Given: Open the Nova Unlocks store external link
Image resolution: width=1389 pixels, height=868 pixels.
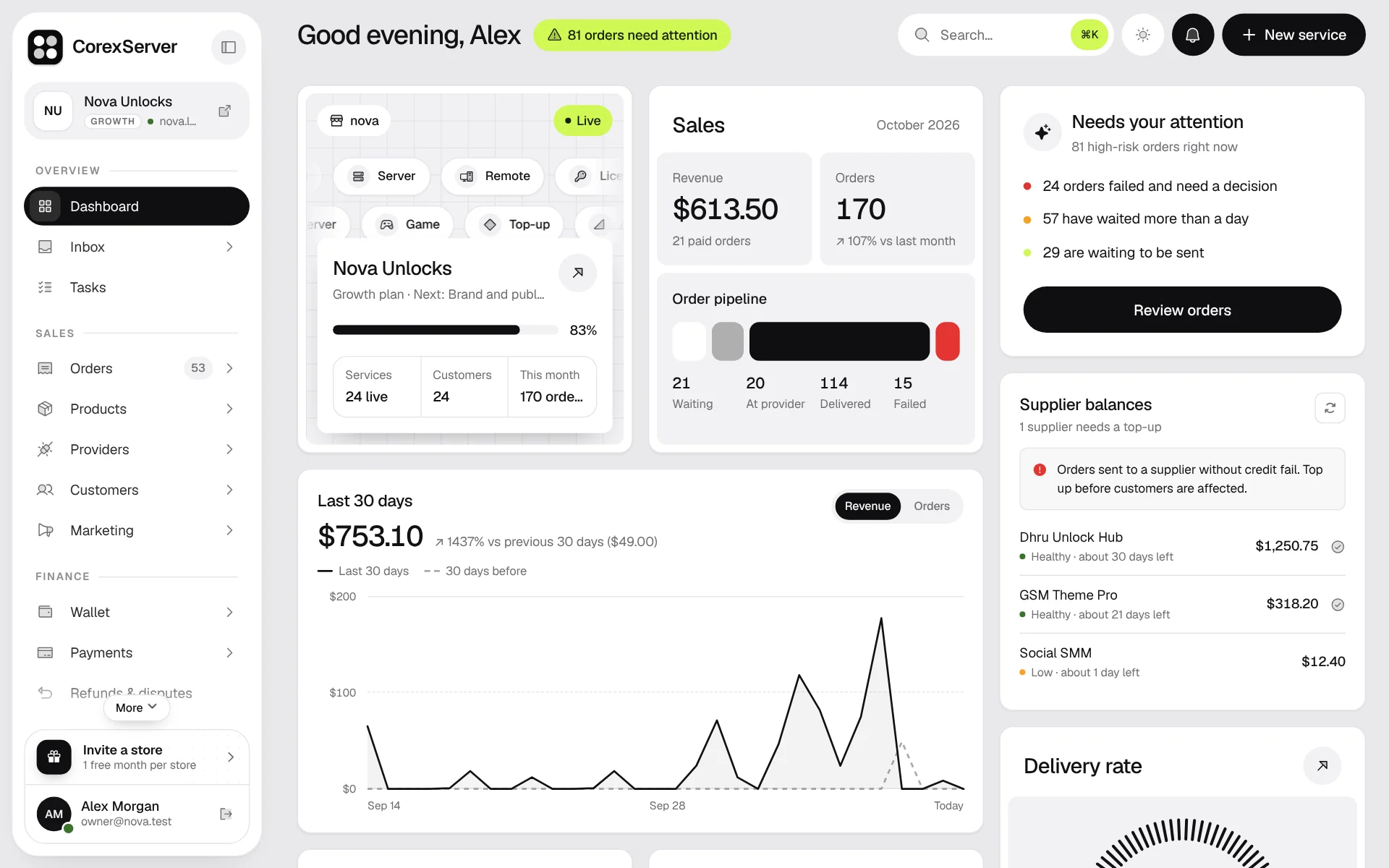Looking at the screenshot, I should pyautogui.click(x=225, y=111).
